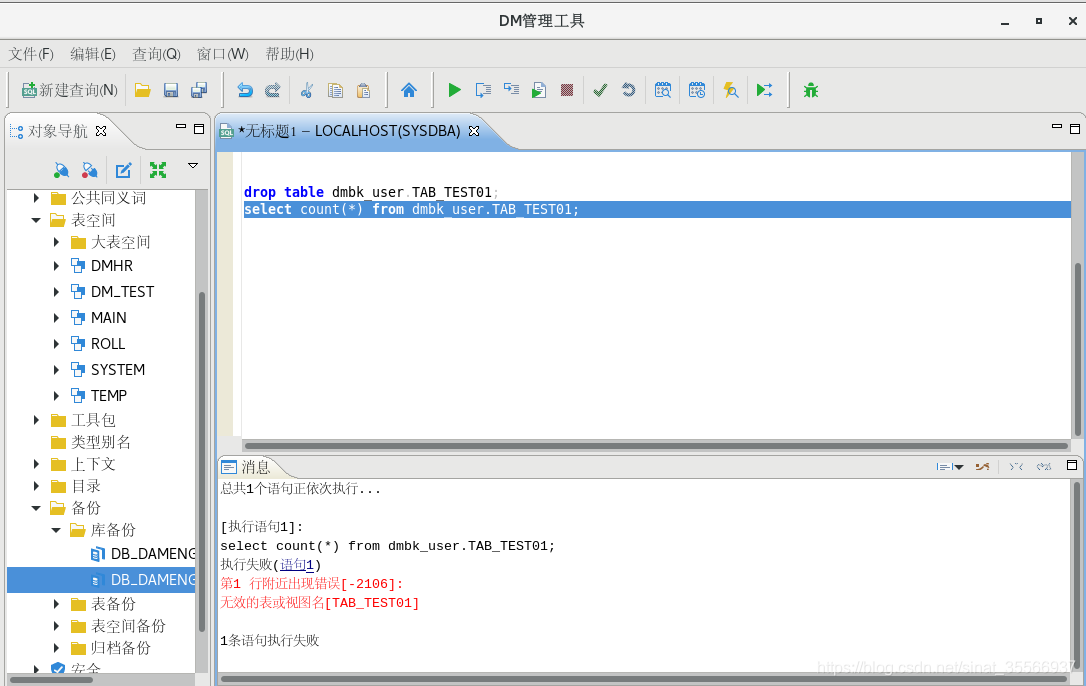Expand the TEMP tablespace node
The height and width of the screenshot is (686, 1086).
tap(57, 396)
